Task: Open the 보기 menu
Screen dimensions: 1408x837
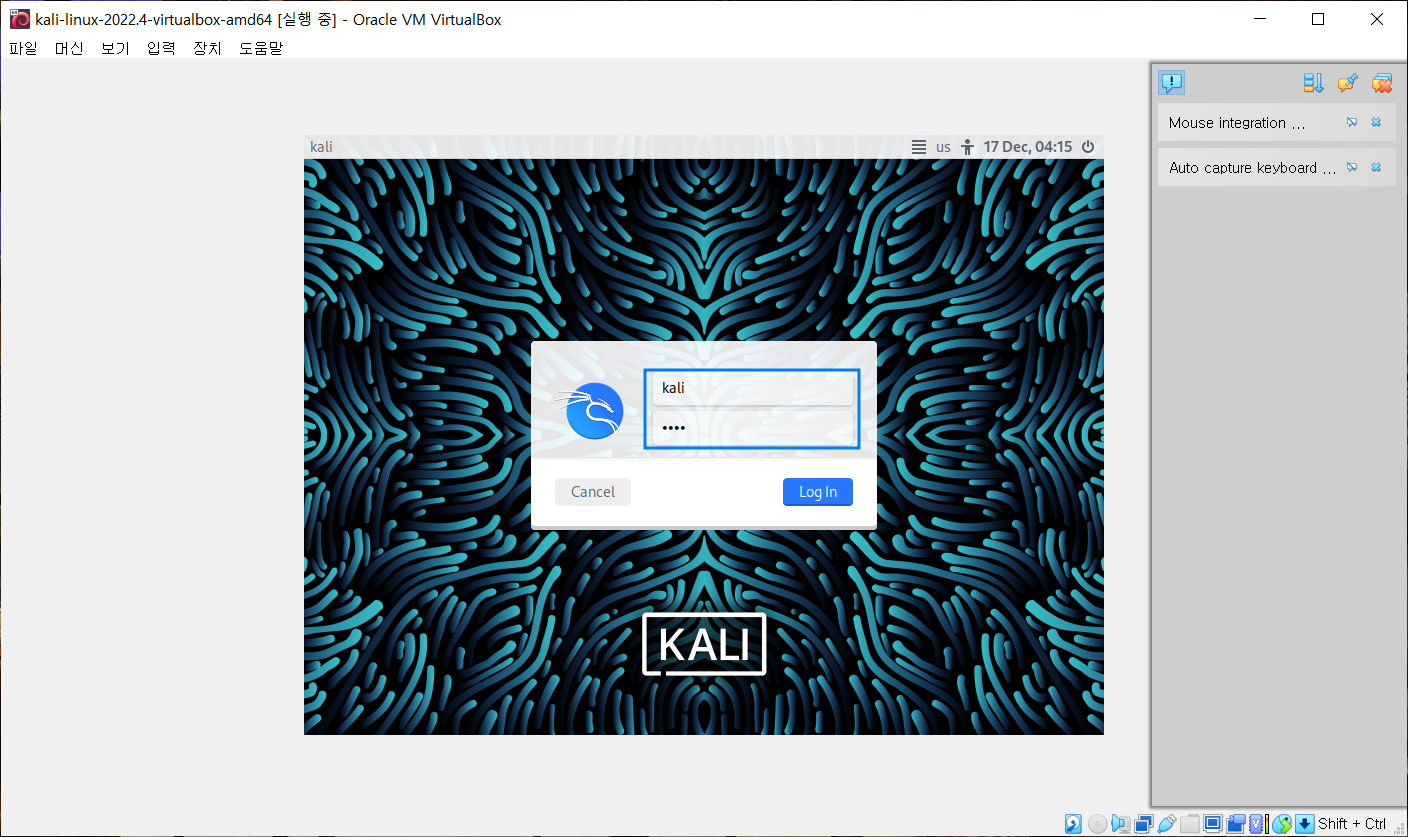Action: point(115,47)
